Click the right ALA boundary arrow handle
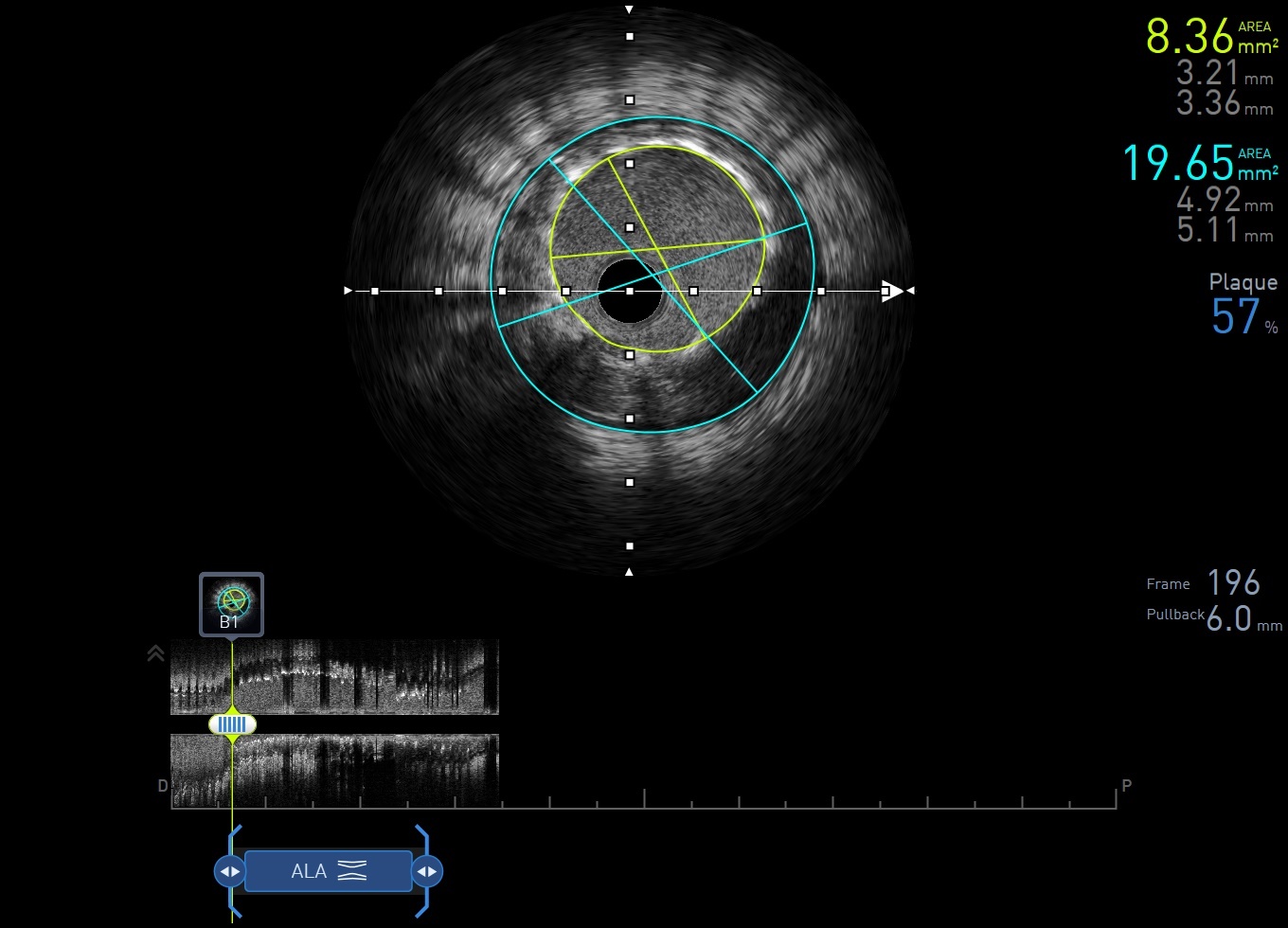 click(x=427, y=871)
